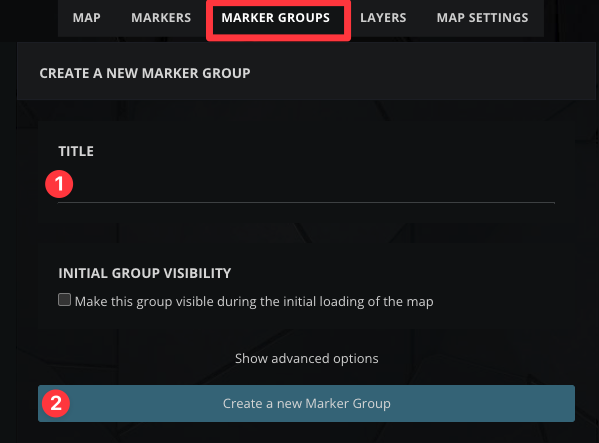Open the MAP tab
The width and height of the screenshot is (599, 443).
tap(87, 18)
